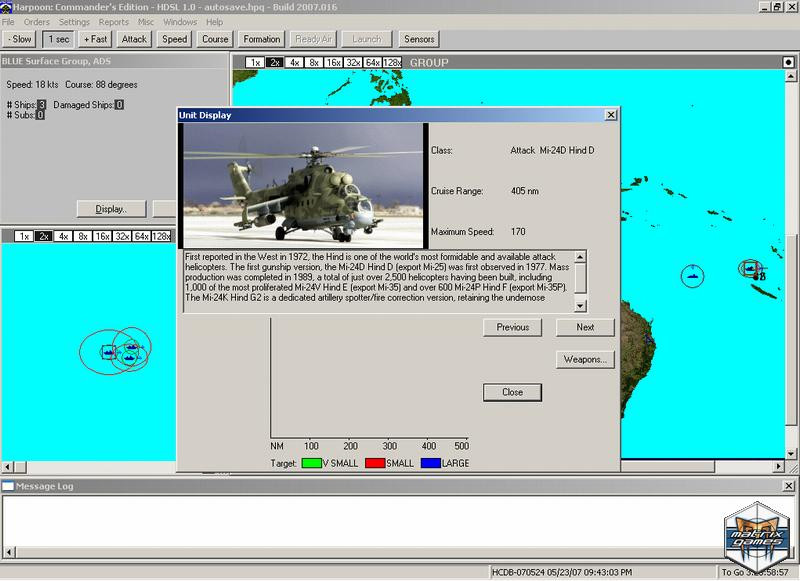The width and height of the screenshot is (800, 581).
Task: Select 2x zoom in lower-left map
Action: point(43,236)
